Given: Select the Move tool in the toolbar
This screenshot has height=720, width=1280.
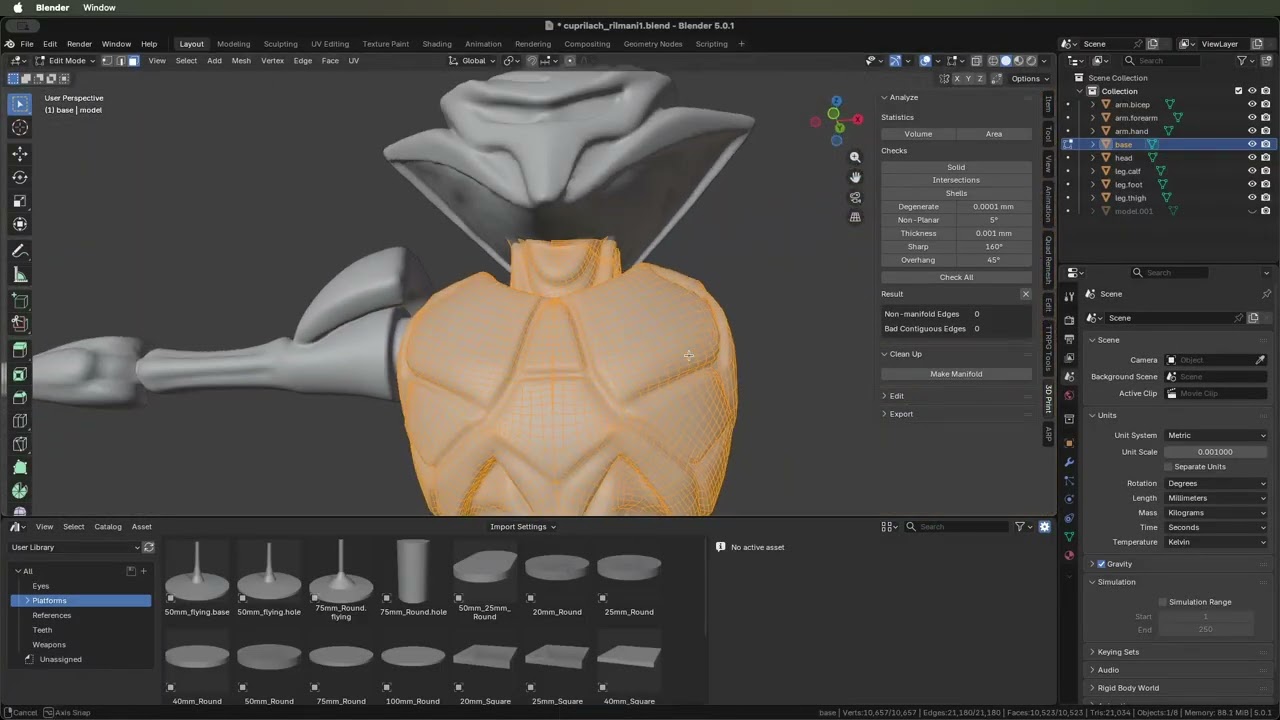Looking at the screenshot, I should 20,153.
